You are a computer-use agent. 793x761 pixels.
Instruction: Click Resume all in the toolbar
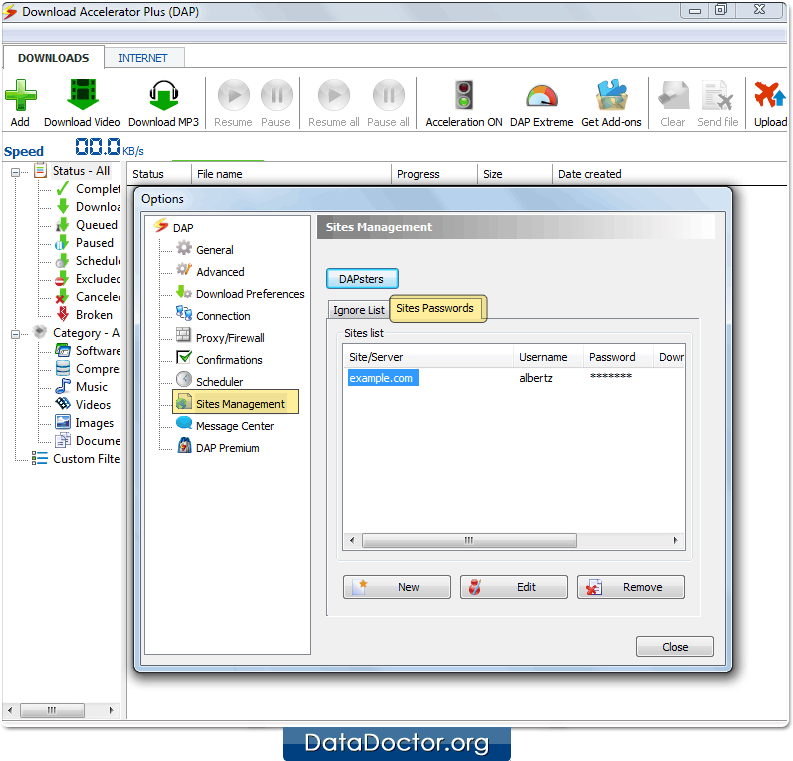(334, 103)
